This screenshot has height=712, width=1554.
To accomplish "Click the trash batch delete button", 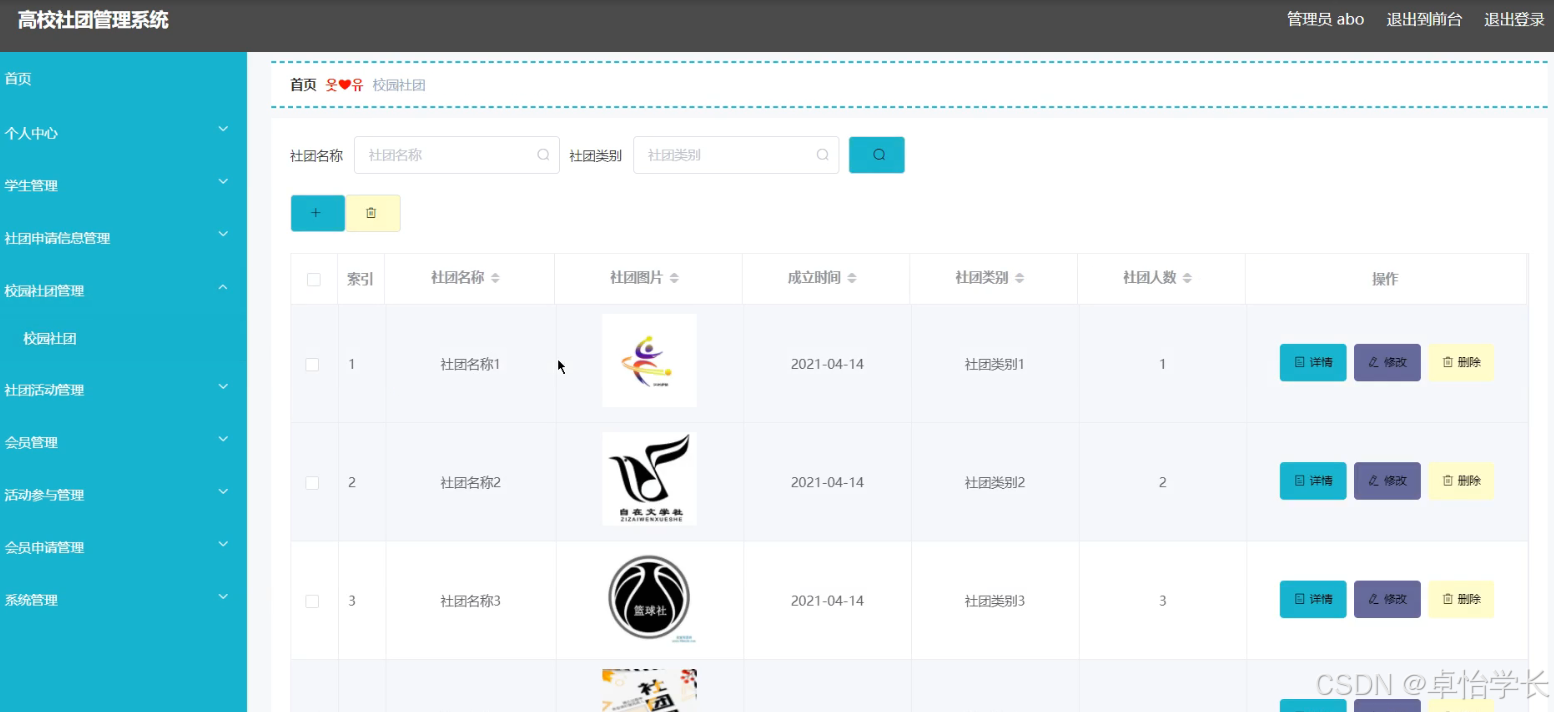I will [372, 213].
